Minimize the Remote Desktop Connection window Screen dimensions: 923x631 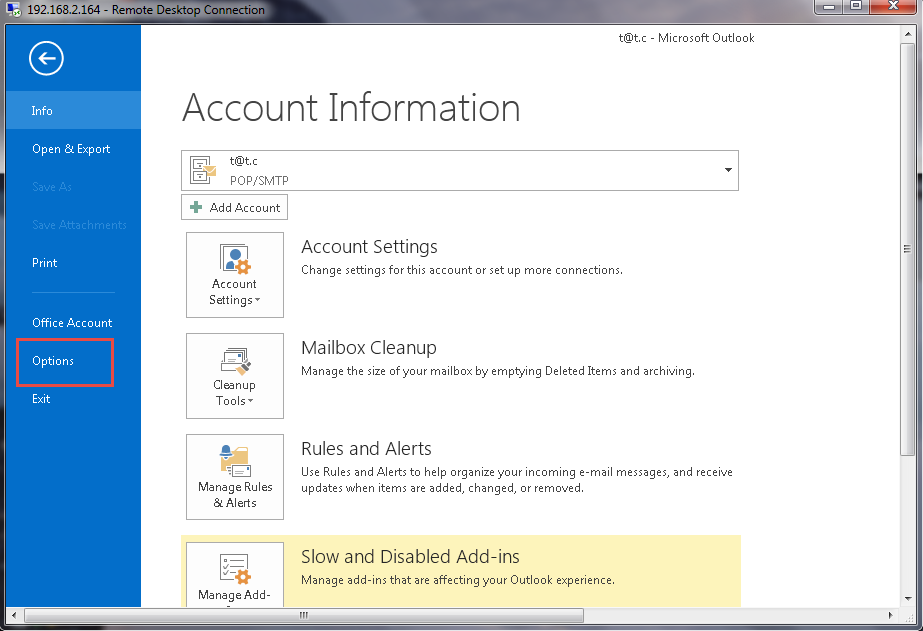tap(829, 6)
